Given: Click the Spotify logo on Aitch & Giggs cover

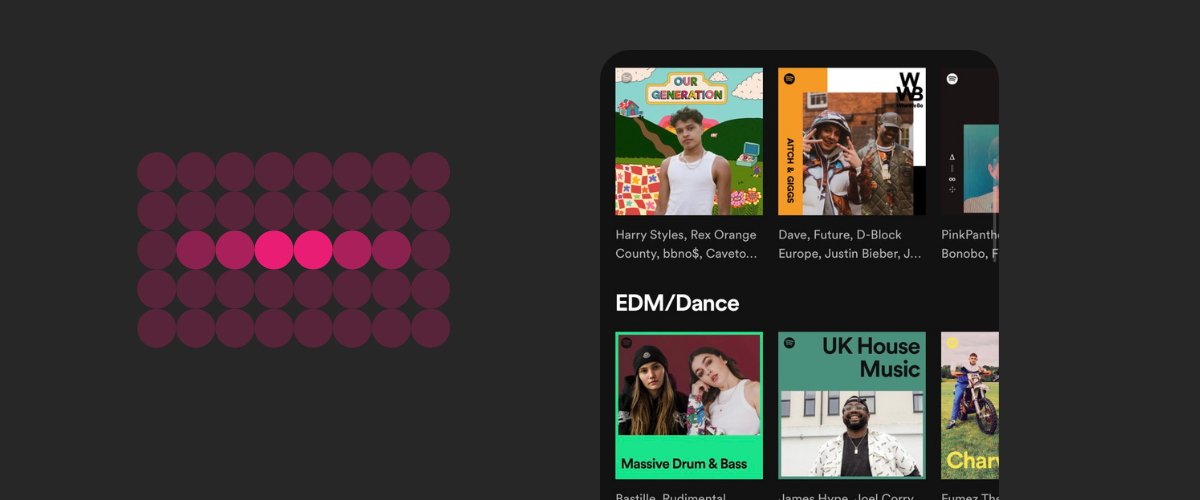Looking at the screenshot, I should point(789,79).
